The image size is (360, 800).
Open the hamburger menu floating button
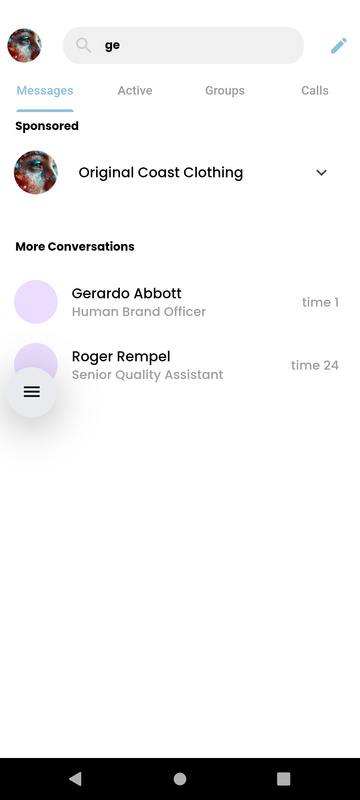32,392
